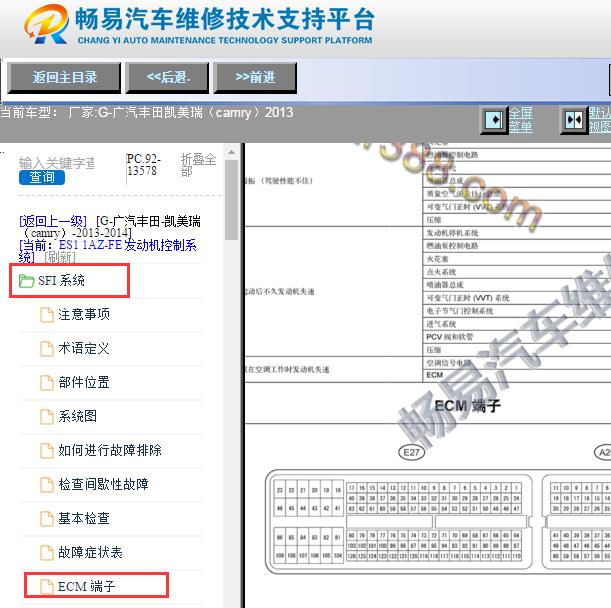Click the SFI 系统 green folder icon

tap(26, 281)
